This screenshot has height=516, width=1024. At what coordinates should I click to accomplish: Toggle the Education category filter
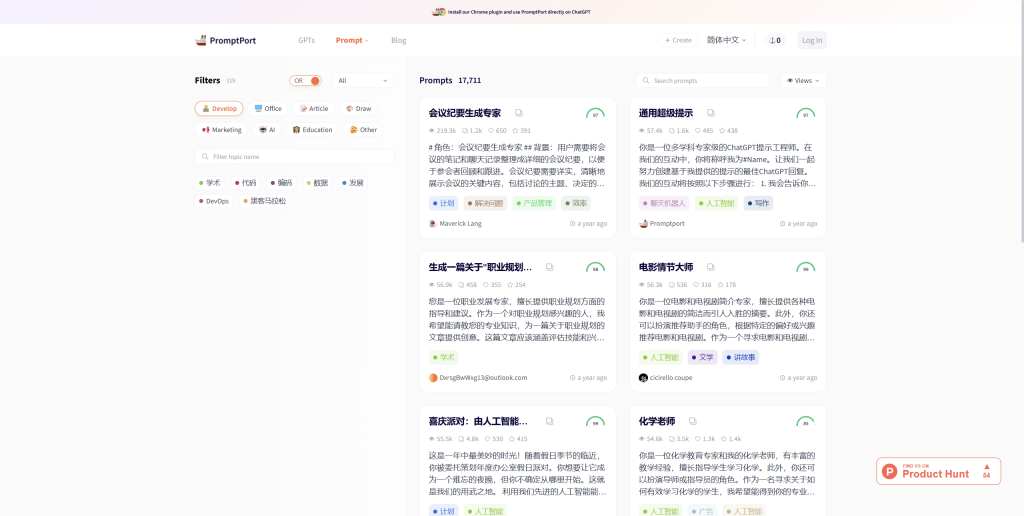click(312, 129)
